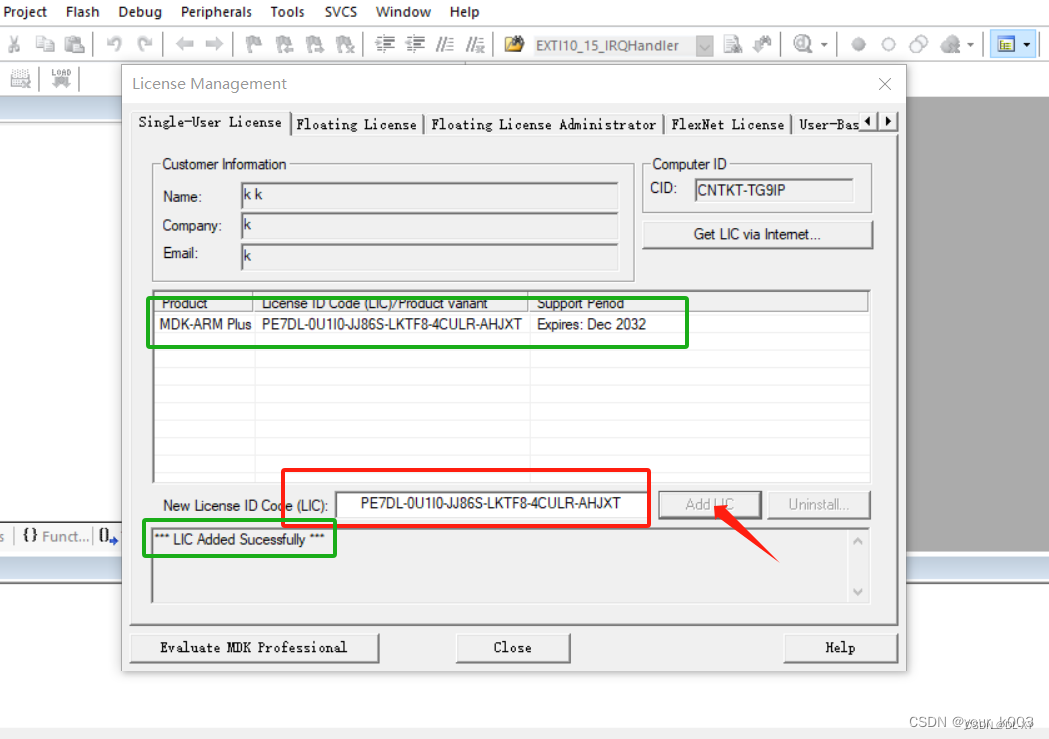Click the Email input field
The width and height of the screenshot is (1049, 739).
click(x=430, y=256)
